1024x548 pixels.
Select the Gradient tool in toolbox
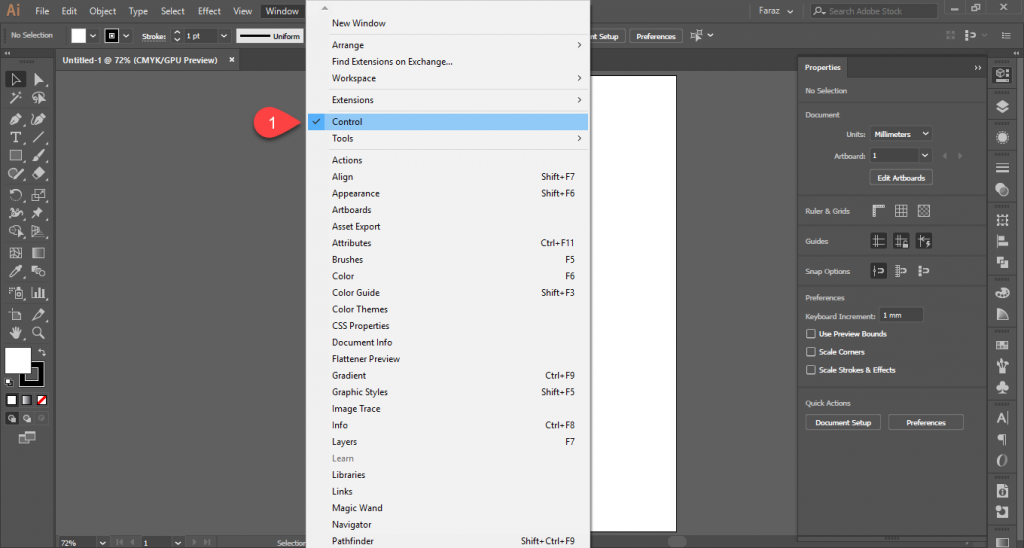tap(39, 253)
